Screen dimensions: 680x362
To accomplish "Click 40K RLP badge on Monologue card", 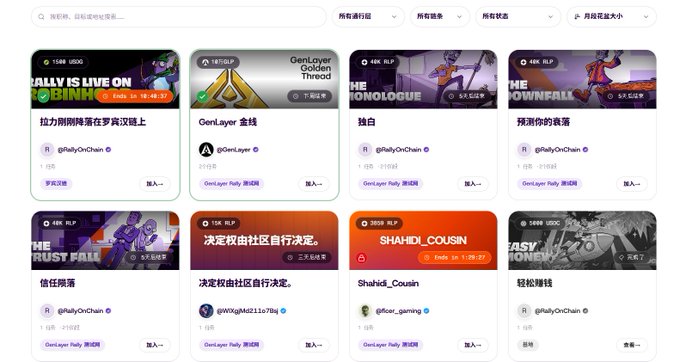I will [377, 62].
